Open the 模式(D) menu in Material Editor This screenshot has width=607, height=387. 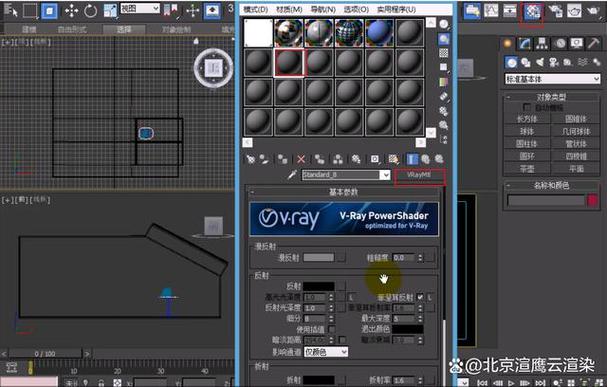(256, 9)
